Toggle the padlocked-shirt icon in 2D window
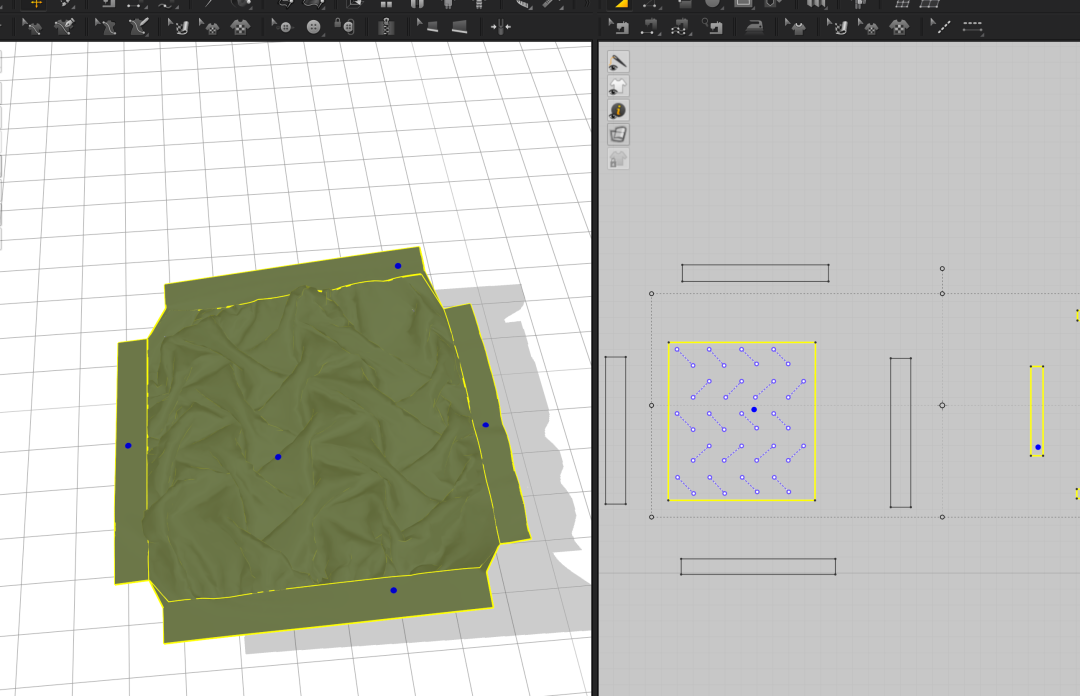Screen dimensions: 1080x696 point(618,159)
